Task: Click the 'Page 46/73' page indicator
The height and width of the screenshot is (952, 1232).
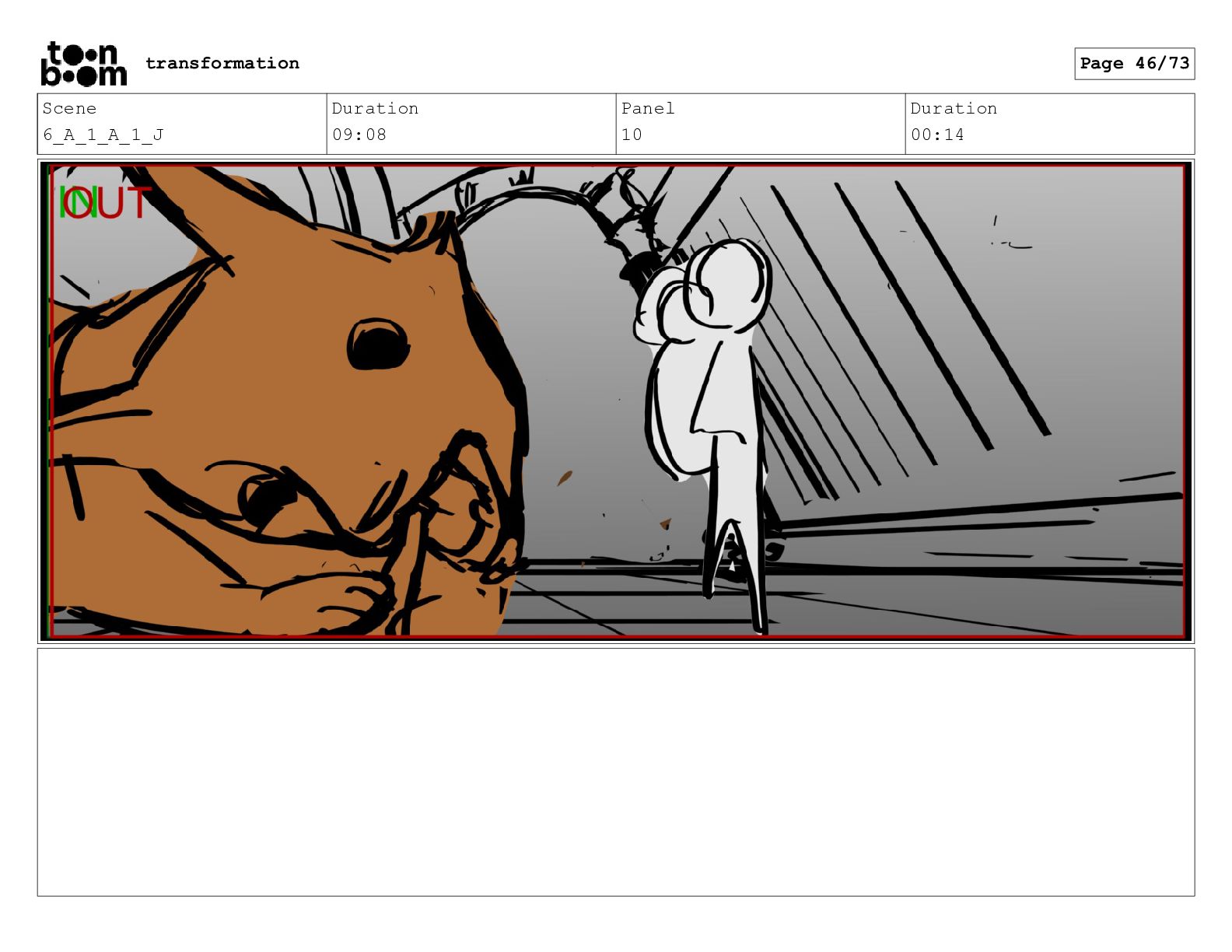Action: 1135,63
